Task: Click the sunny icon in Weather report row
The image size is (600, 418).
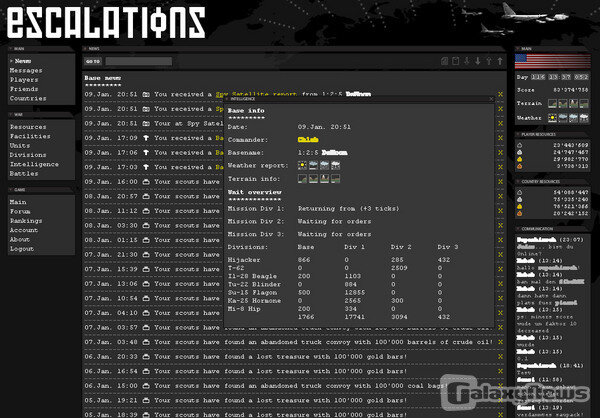Action: (302, 165)
